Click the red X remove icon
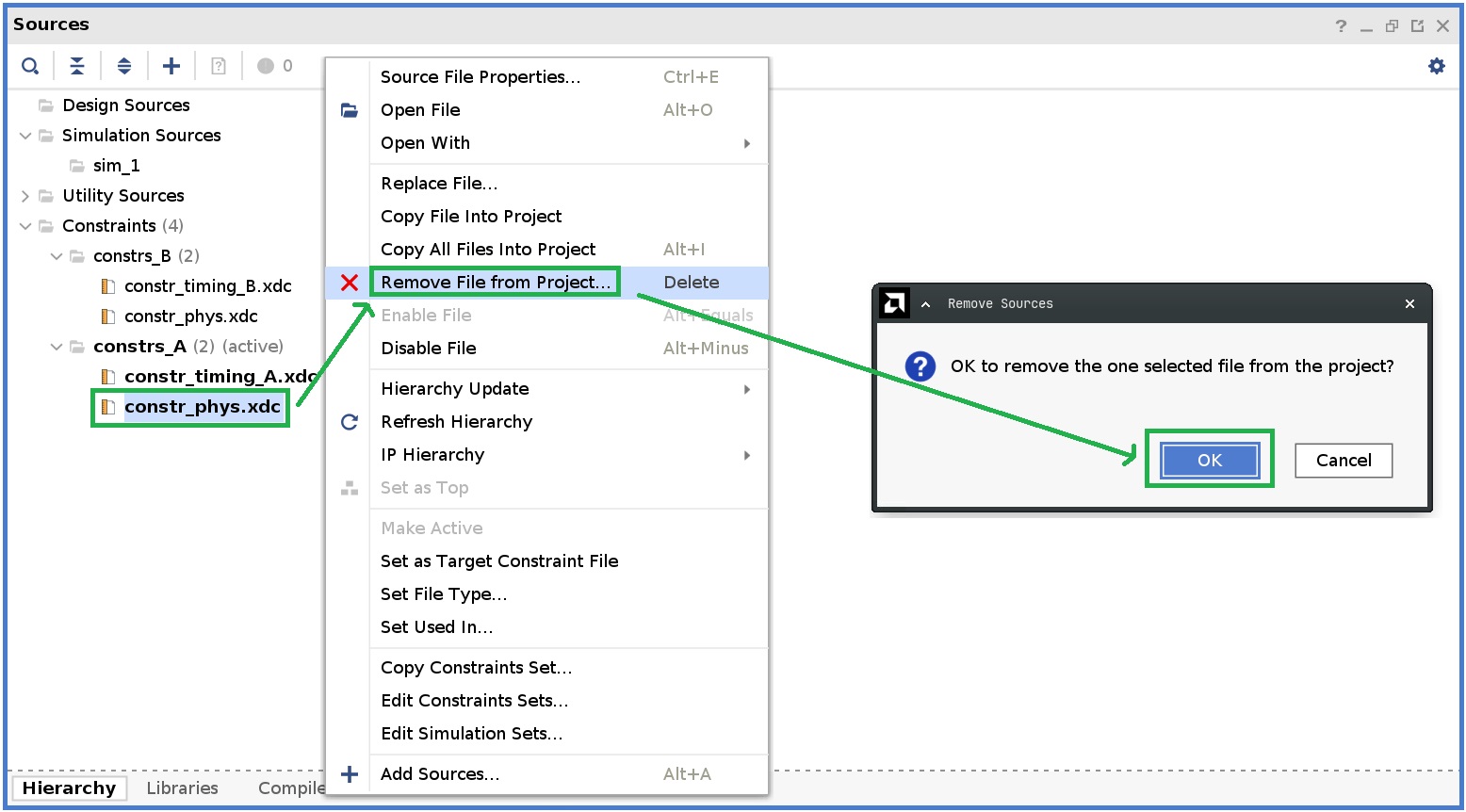Image resolution: width=1466 pixels, height=812 pixels. 349,282
